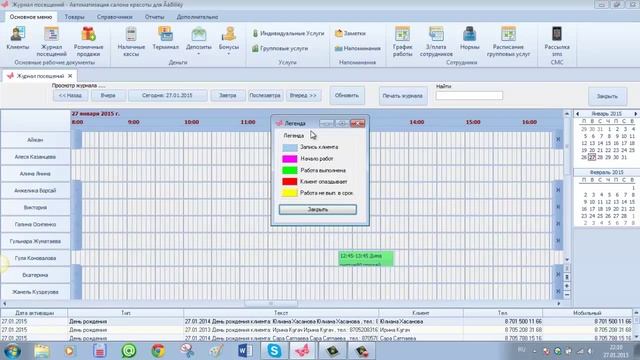Go to next month in calendar

(x=636, y=114)
